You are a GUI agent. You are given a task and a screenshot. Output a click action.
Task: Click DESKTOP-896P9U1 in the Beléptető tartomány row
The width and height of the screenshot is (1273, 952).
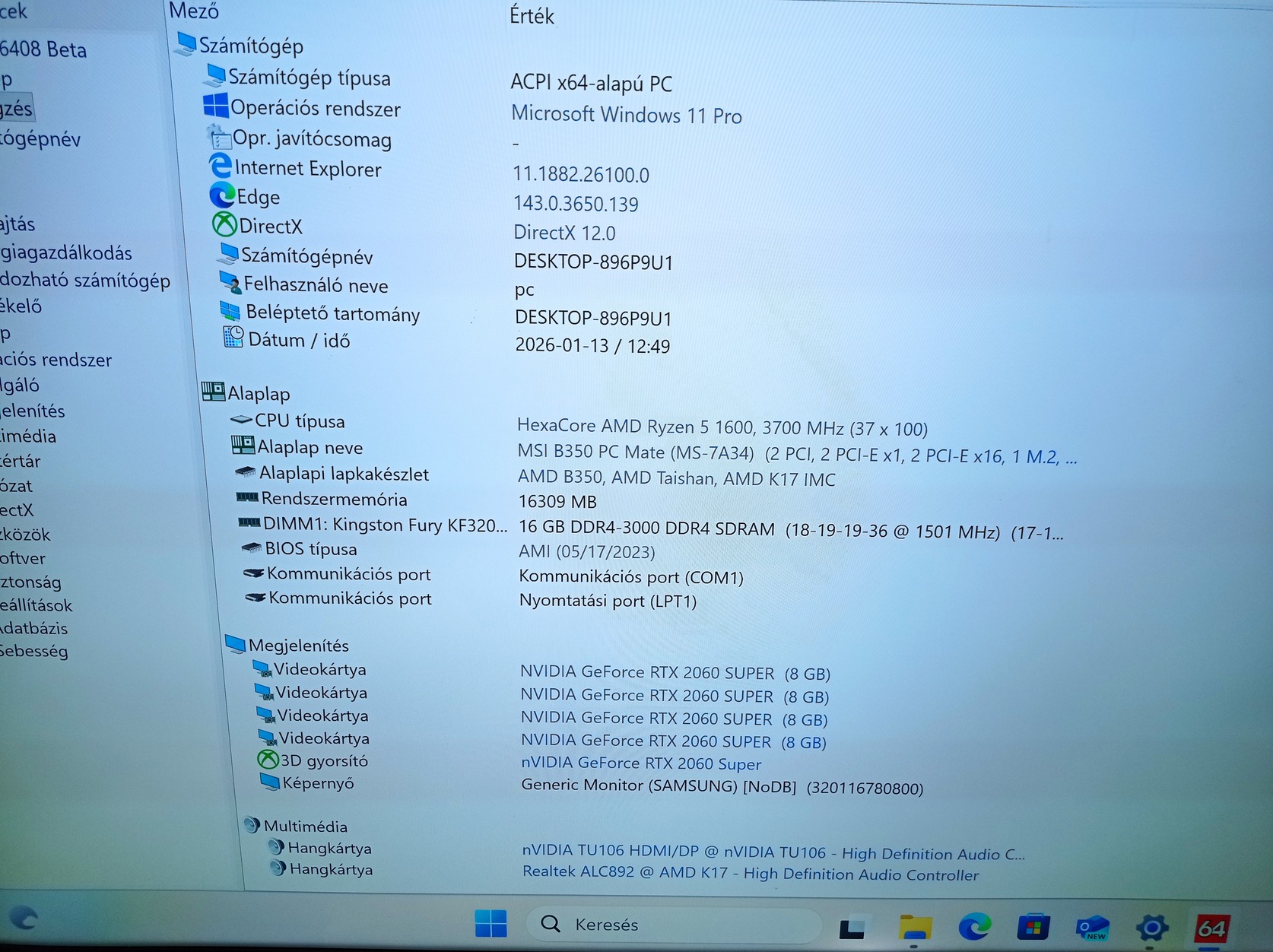[x=594, y=318]
